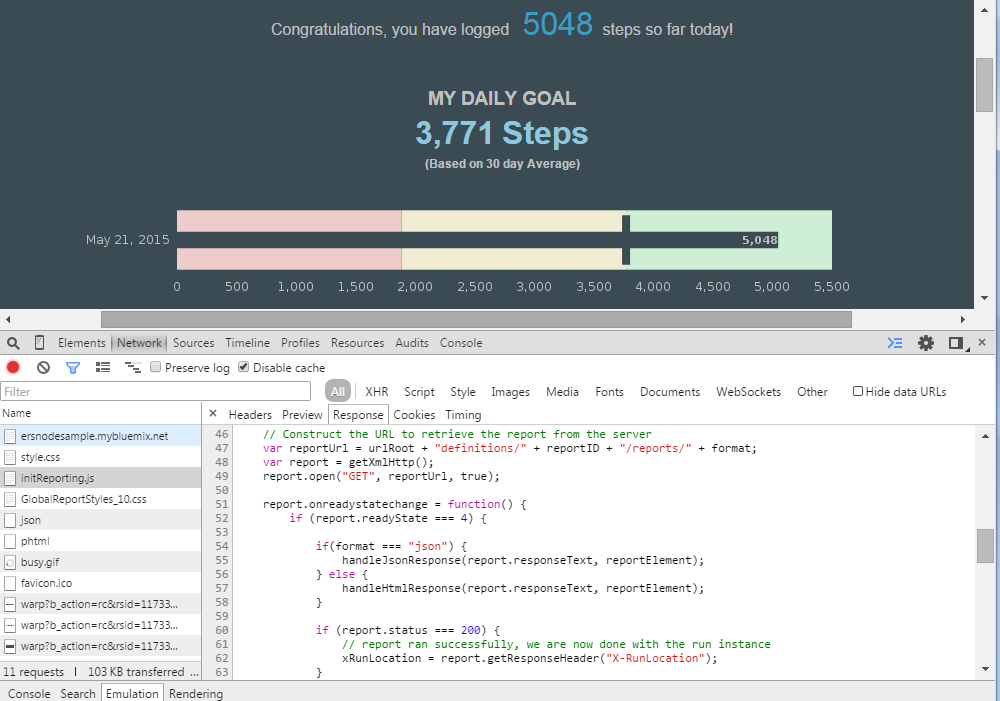Show drawer console toggle icon
This screenshot has height=701, width=1000.
pyautogui.click(x=895, y=343)
